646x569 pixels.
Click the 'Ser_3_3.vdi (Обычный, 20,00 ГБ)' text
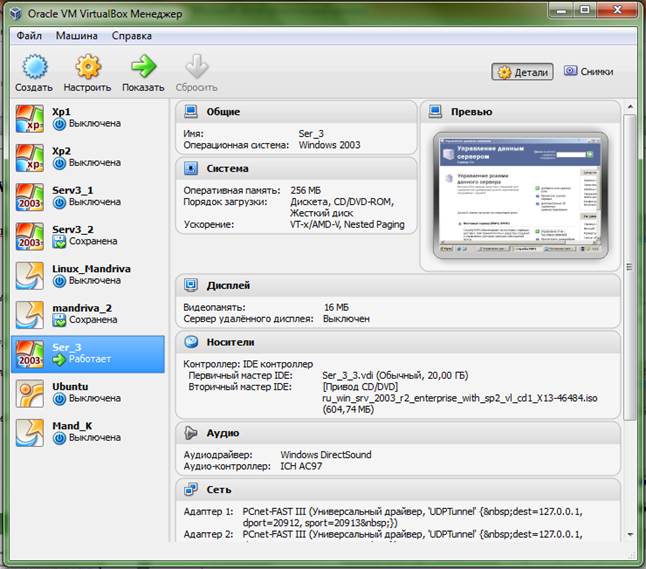[x=395, y=375]
